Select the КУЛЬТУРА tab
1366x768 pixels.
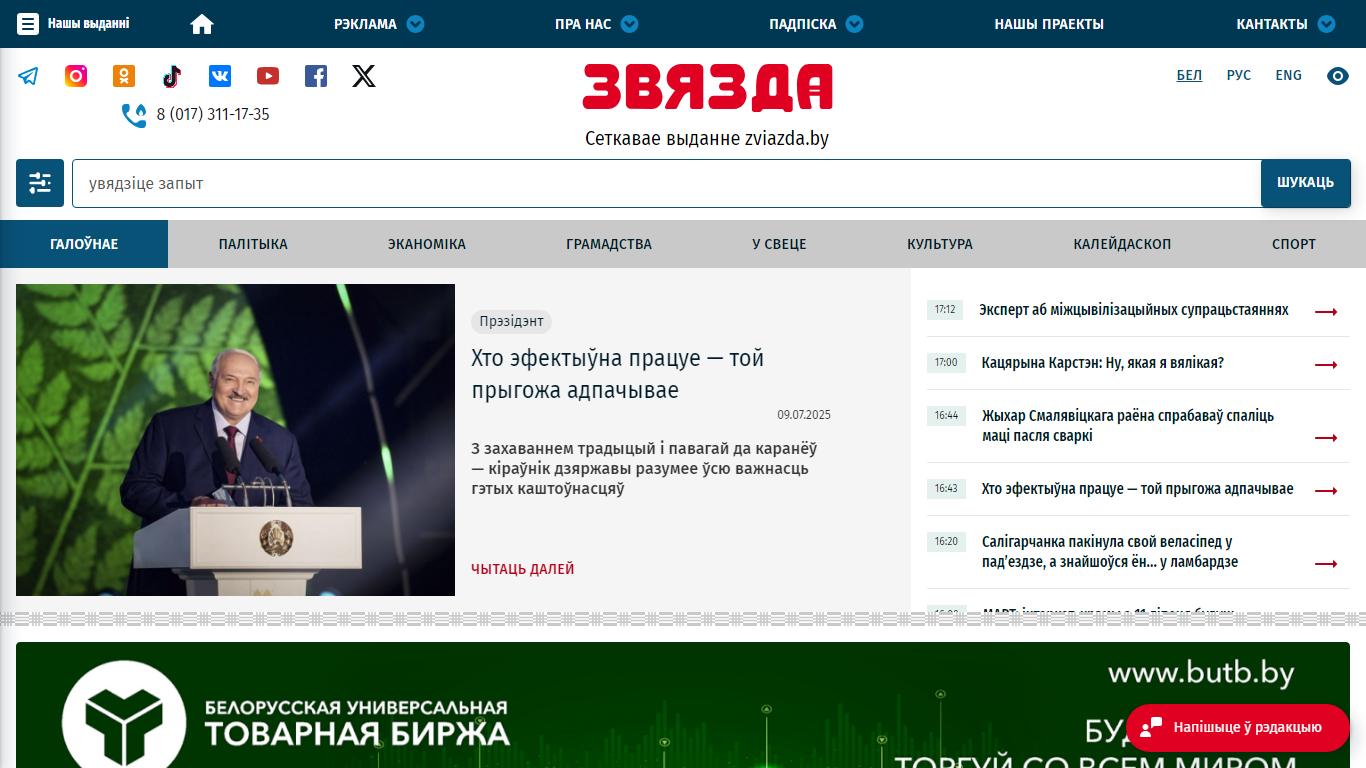click(940, 244)
